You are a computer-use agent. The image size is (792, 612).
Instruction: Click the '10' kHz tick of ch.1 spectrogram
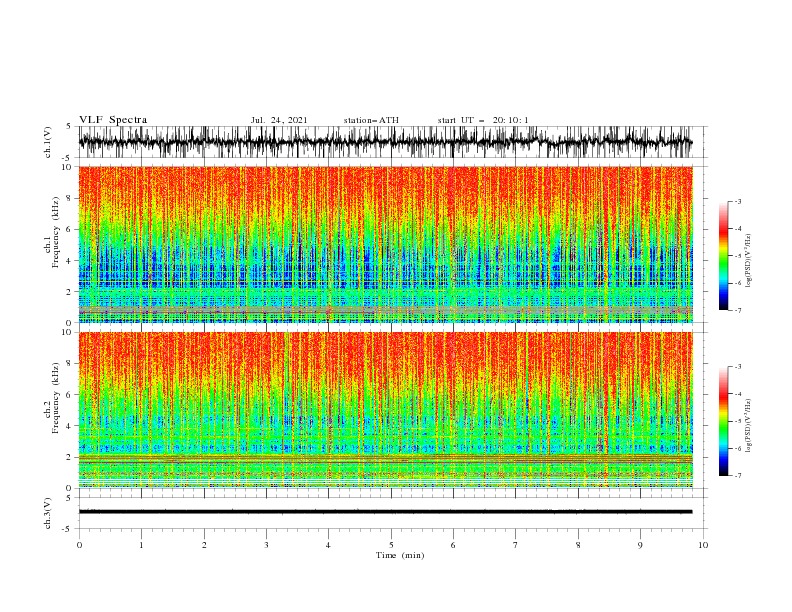coord(68,167)
